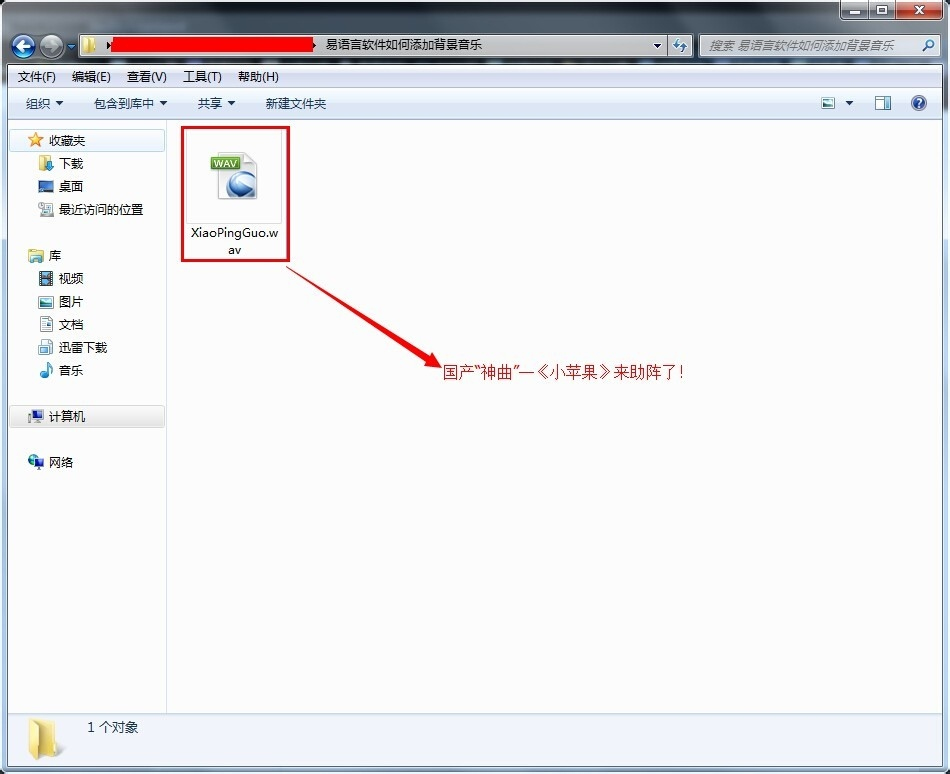
Task: Open recent pages dropdown beside Forward arrow
Action: click(71, 46)
